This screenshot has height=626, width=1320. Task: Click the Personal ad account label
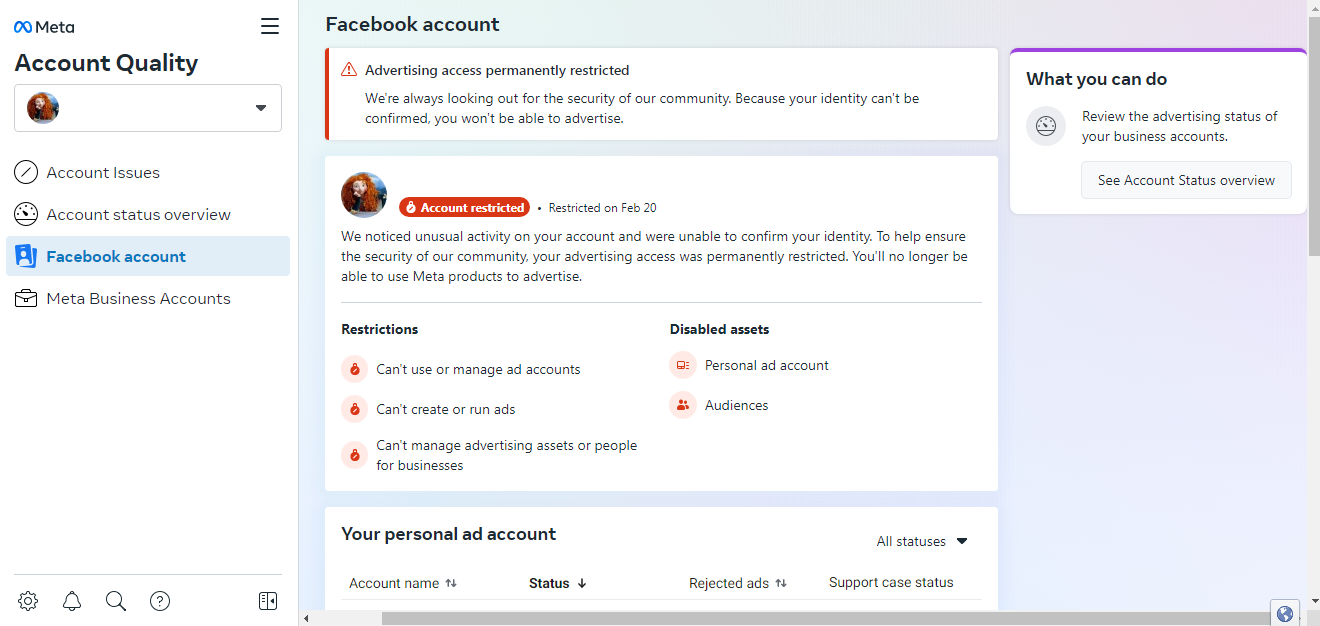767,365
